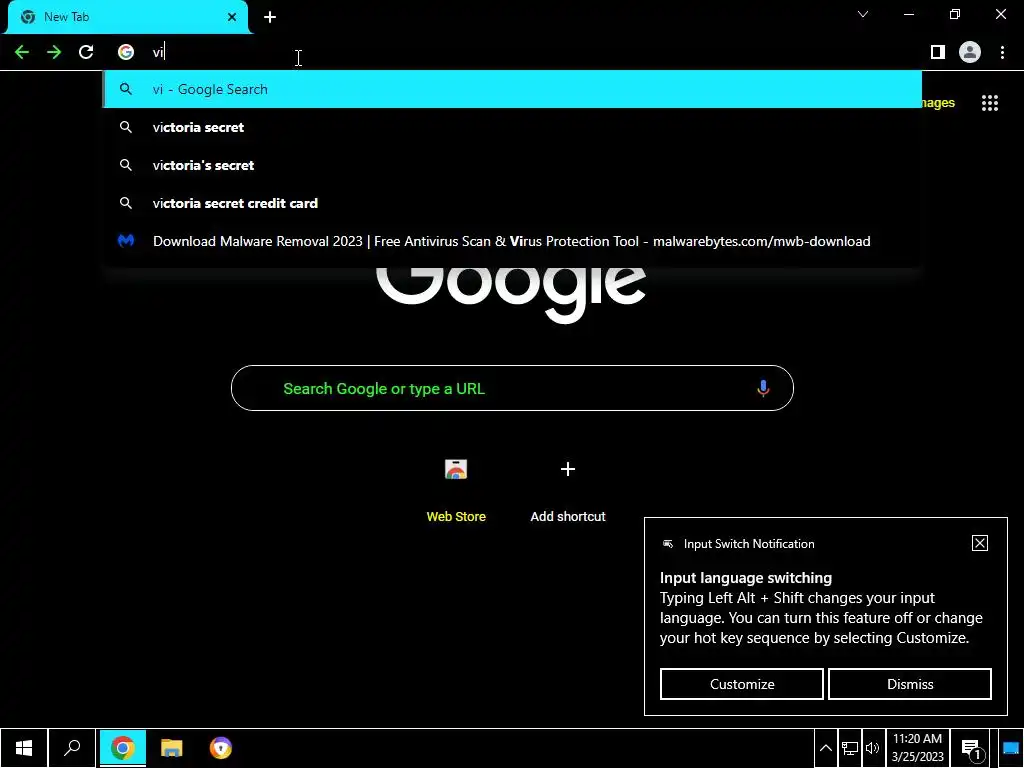Screen dimensions: 1024x768
Task: Open the taskbar clock and date
Action: coord(918,748)
